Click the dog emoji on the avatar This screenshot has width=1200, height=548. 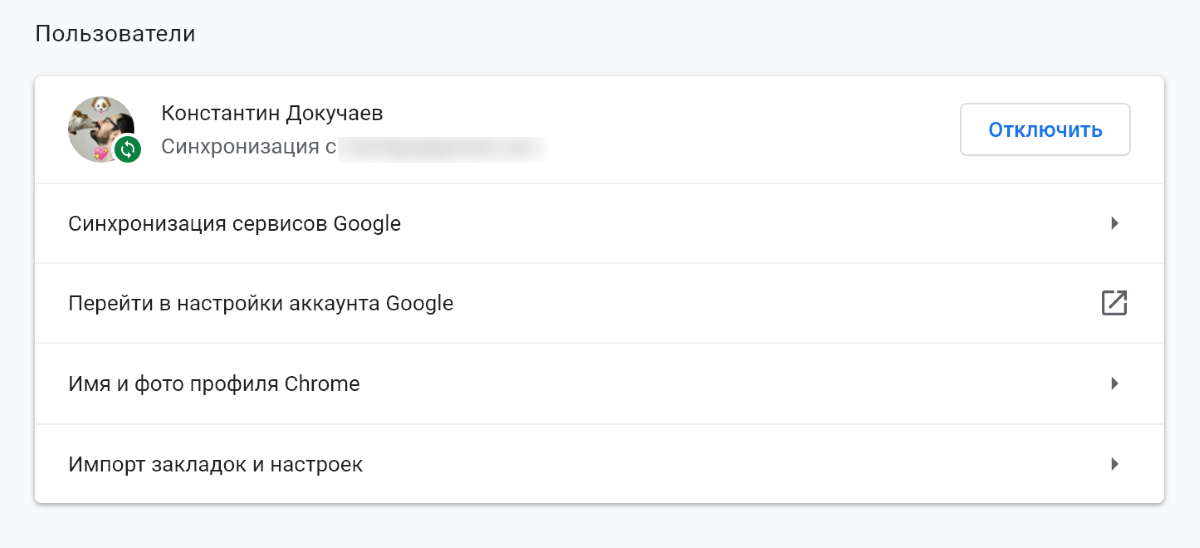(x=100, y=104)
